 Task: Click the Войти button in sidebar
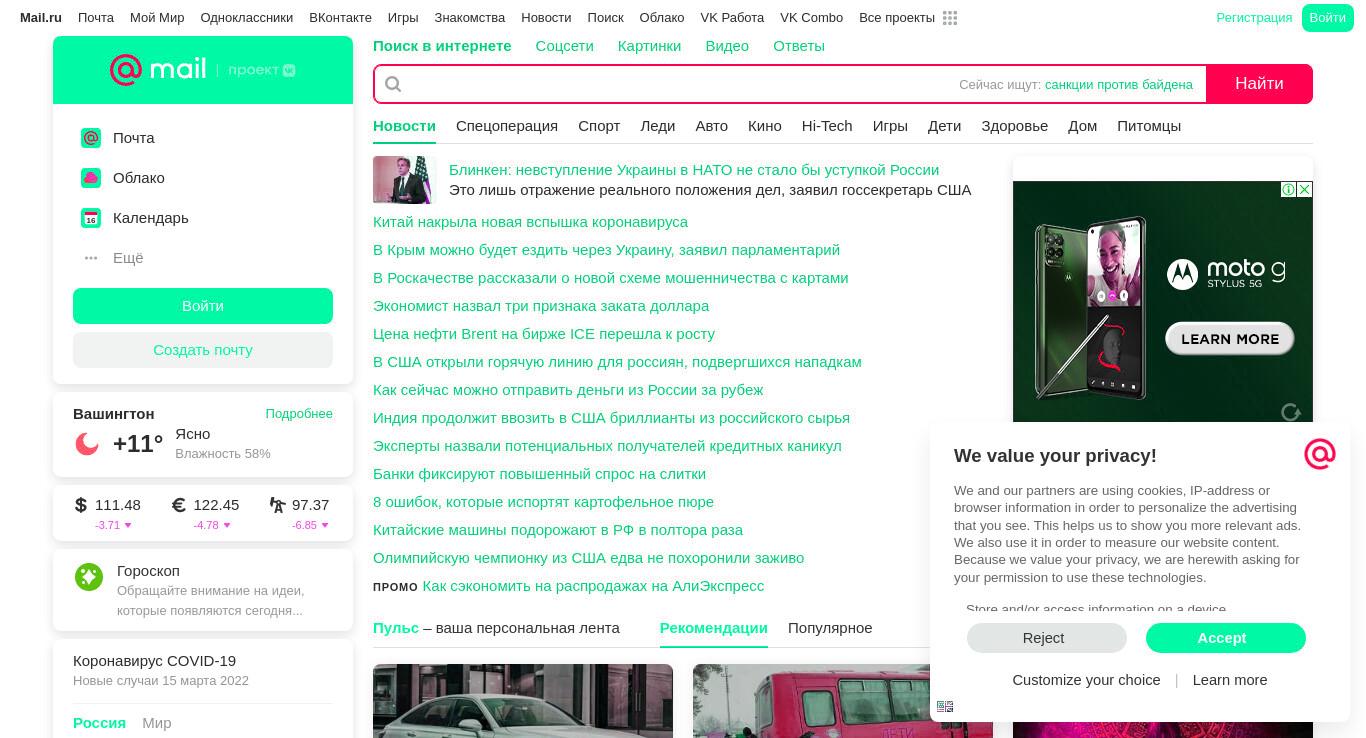(203, 306)
